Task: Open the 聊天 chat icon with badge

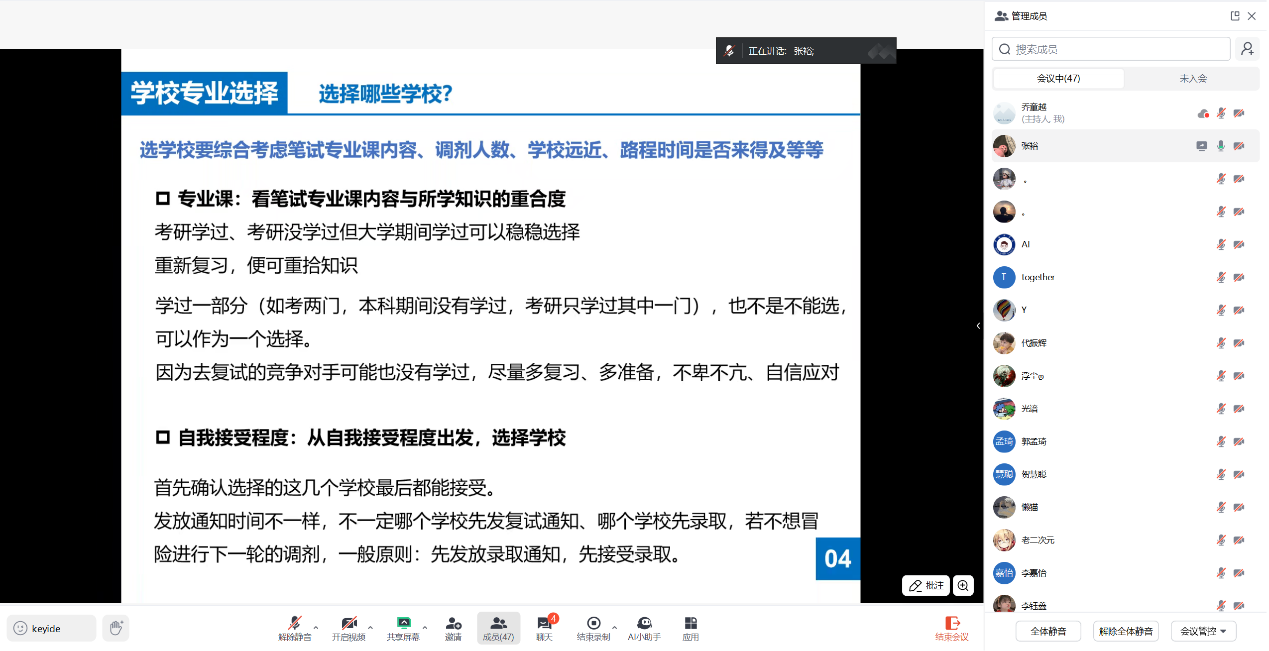Action: click(x=544, y=623)
